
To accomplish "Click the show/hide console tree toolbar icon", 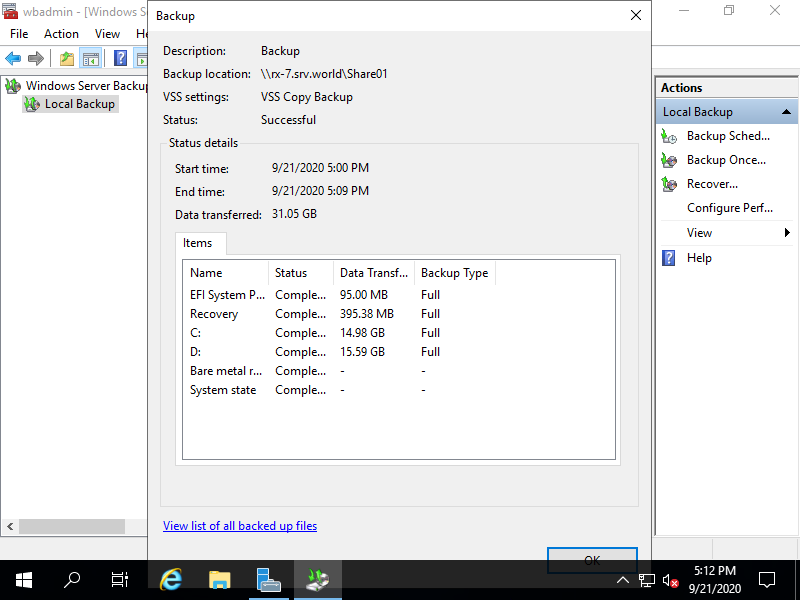I will [x=90, y=57].
